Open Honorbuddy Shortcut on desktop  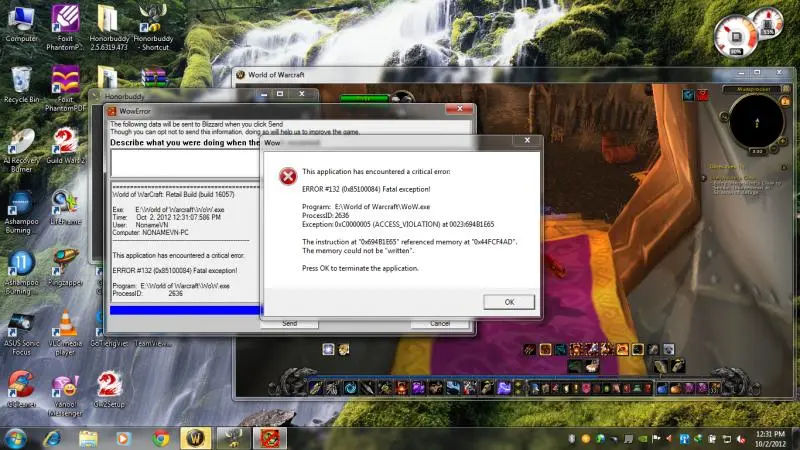151,22
